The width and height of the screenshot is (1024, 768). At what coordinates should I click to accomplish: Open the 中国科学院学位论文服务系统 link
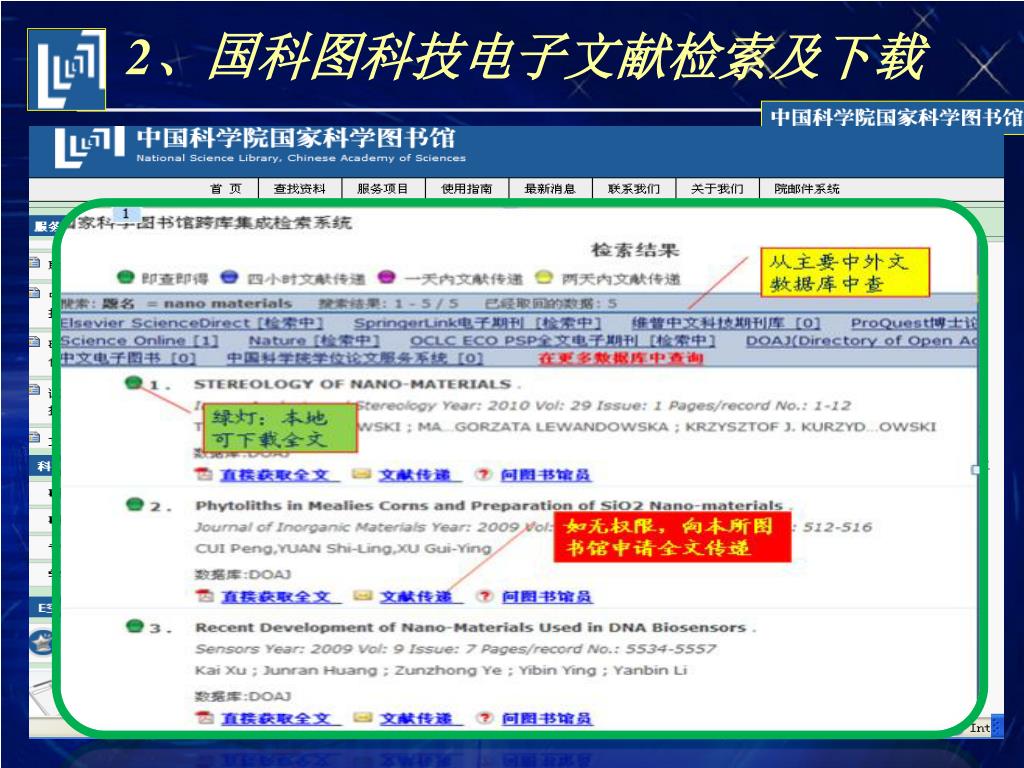click(x=355, y=358)
